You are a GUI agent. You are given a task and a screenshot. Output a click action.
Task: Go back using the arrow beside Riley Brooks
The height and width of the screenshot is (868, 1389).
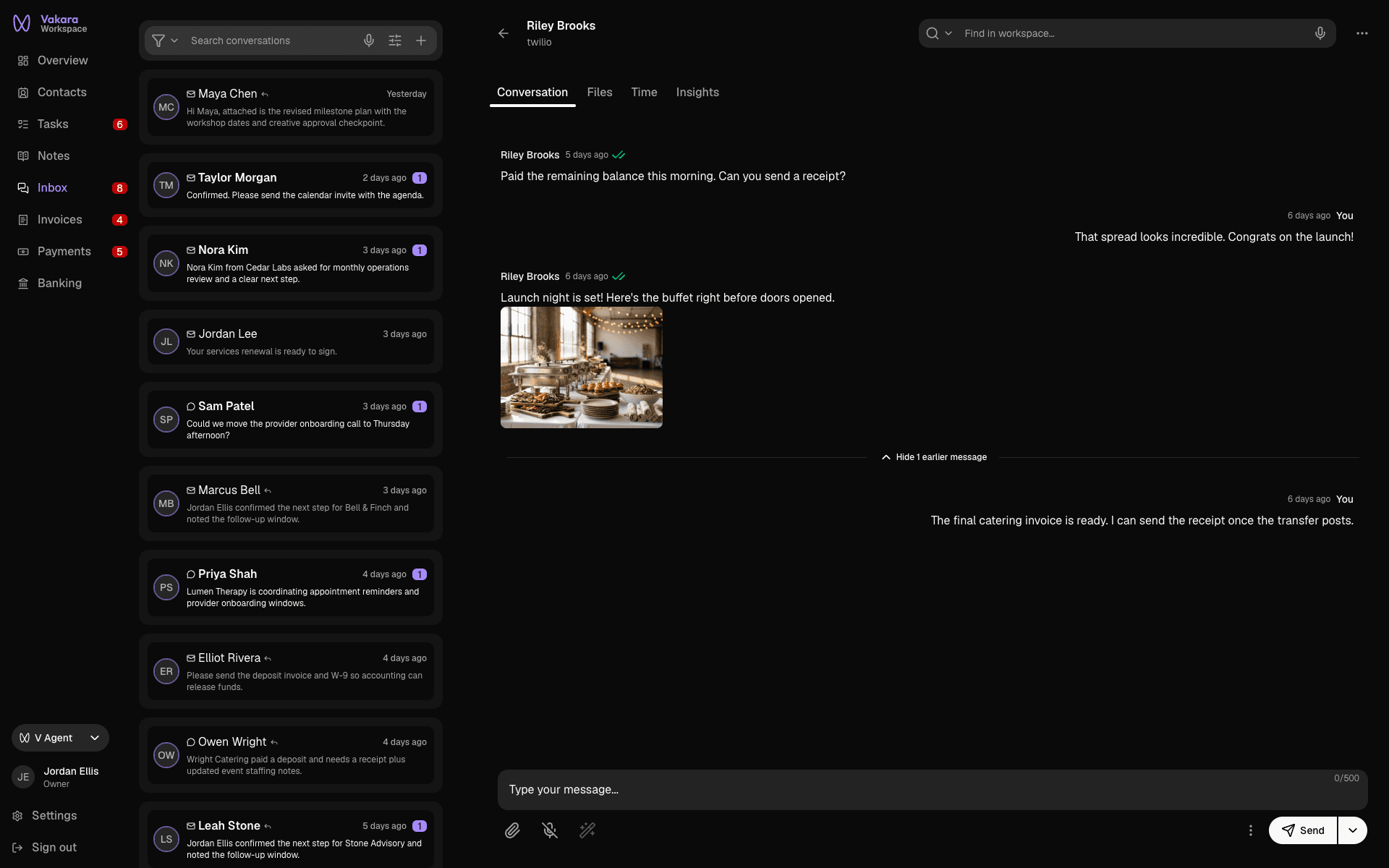click(x=504, y=33)
